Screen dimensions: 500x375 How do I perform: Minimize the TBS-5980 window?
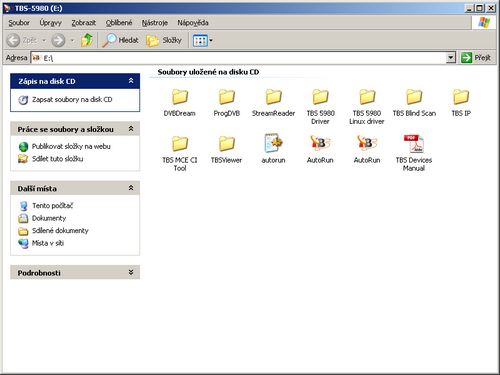coord(469,8)
